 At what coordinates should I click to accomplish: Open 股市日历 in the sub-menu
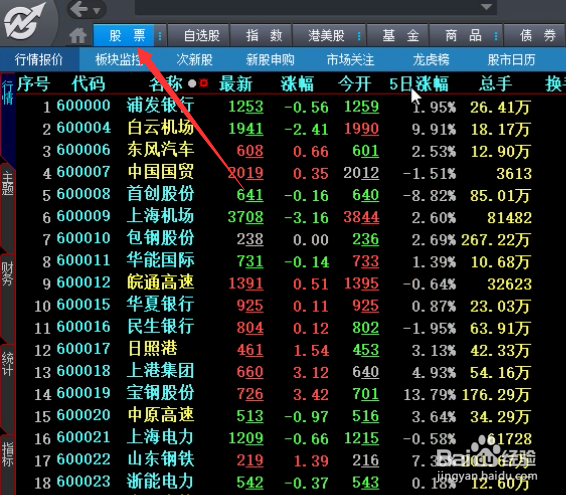tap(511, 59)
